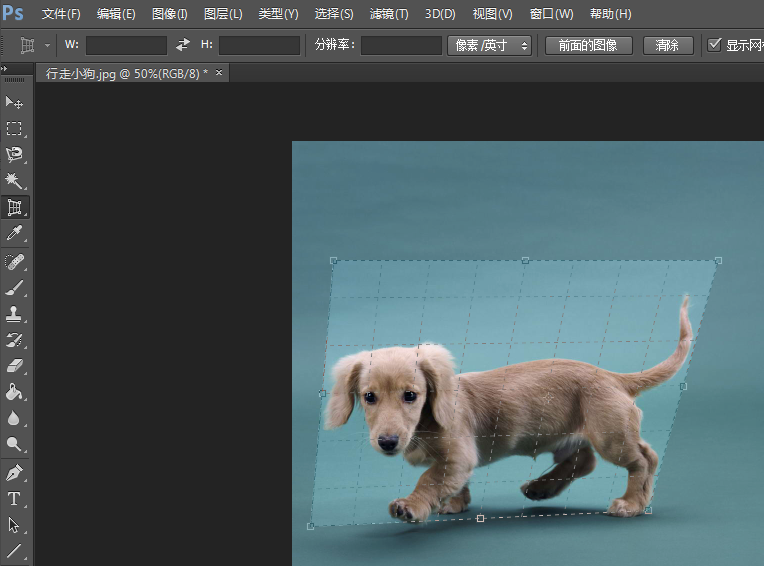Click the 前面的图像 button

pyautogui.click(x=588, y=45)
